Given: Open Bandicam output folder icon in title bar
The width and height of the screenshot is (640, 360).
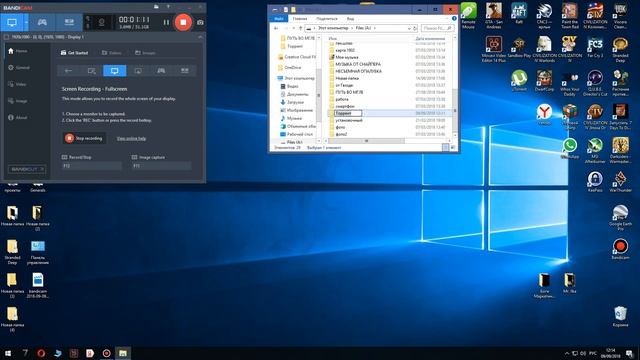Looking at the screenshot, I should [x=156, y=7].
